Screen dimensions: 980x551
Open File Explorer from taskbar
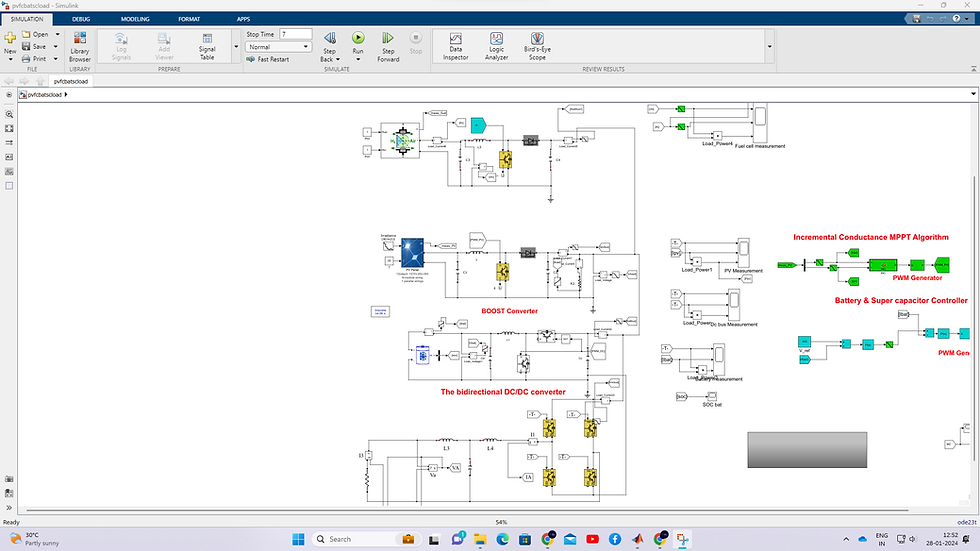479,539
